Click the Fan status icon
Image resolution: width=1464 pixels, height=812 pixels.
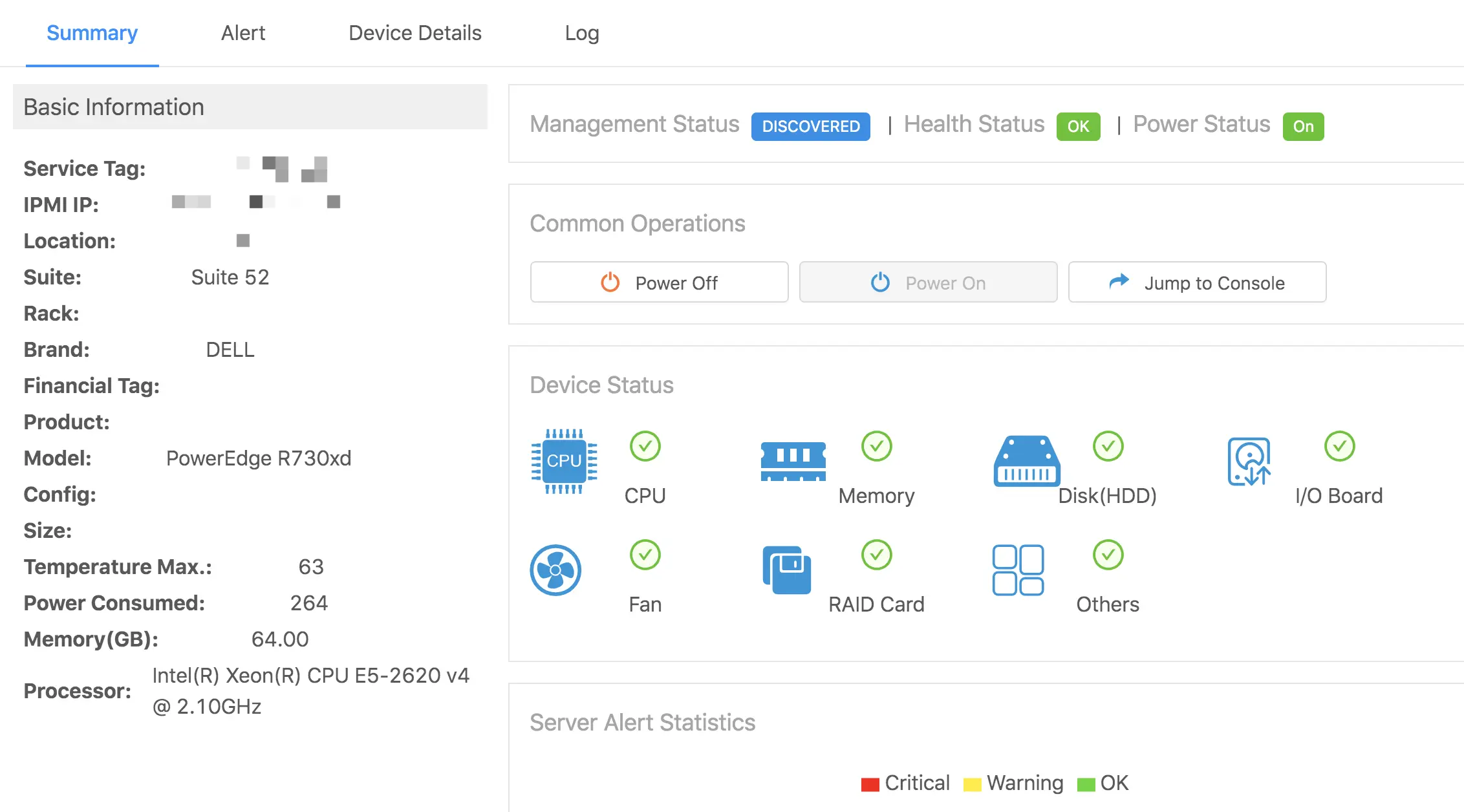(555, 570)
